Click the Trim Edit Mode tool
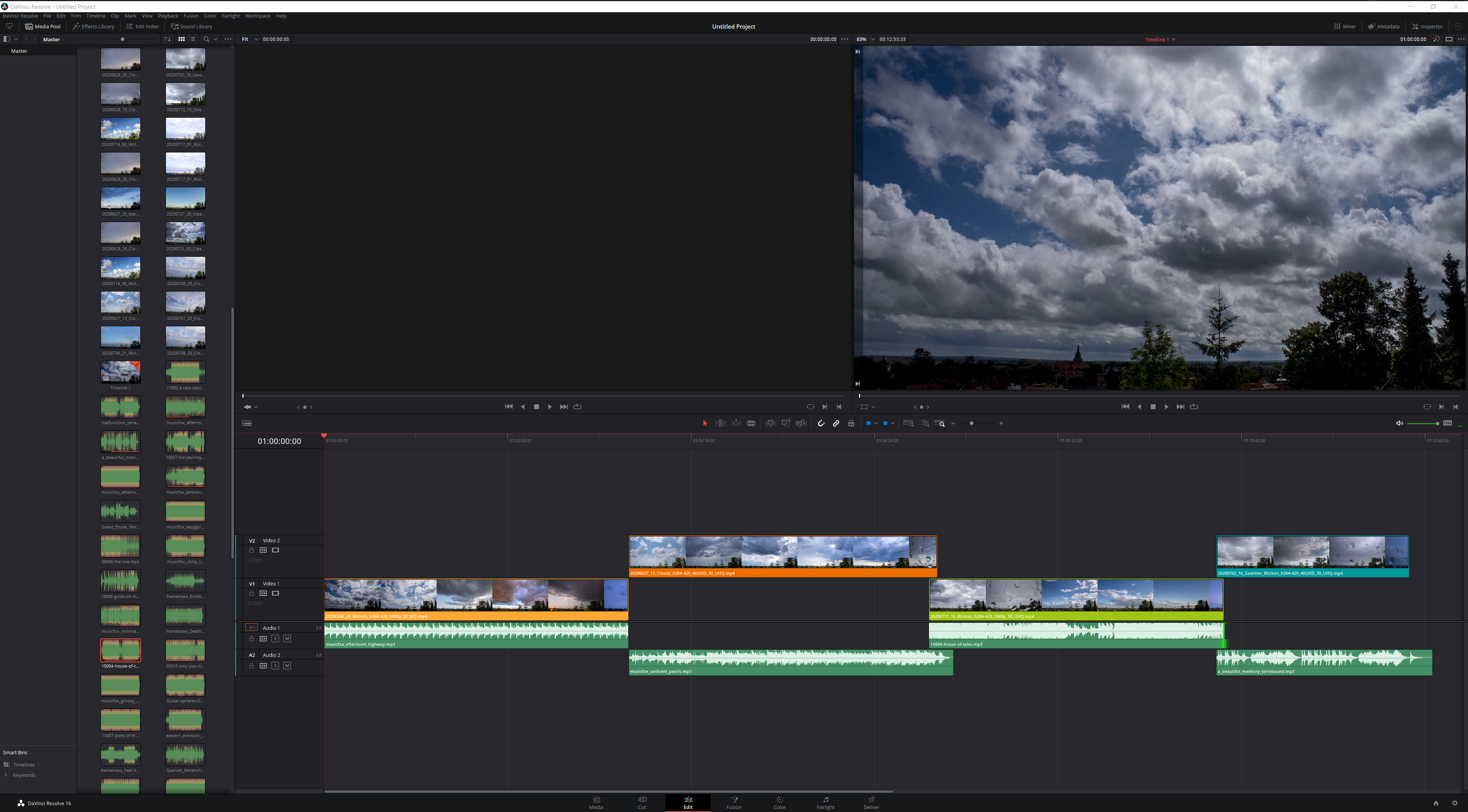Screen dimensions: 1468x812 (x=720, y=423)
